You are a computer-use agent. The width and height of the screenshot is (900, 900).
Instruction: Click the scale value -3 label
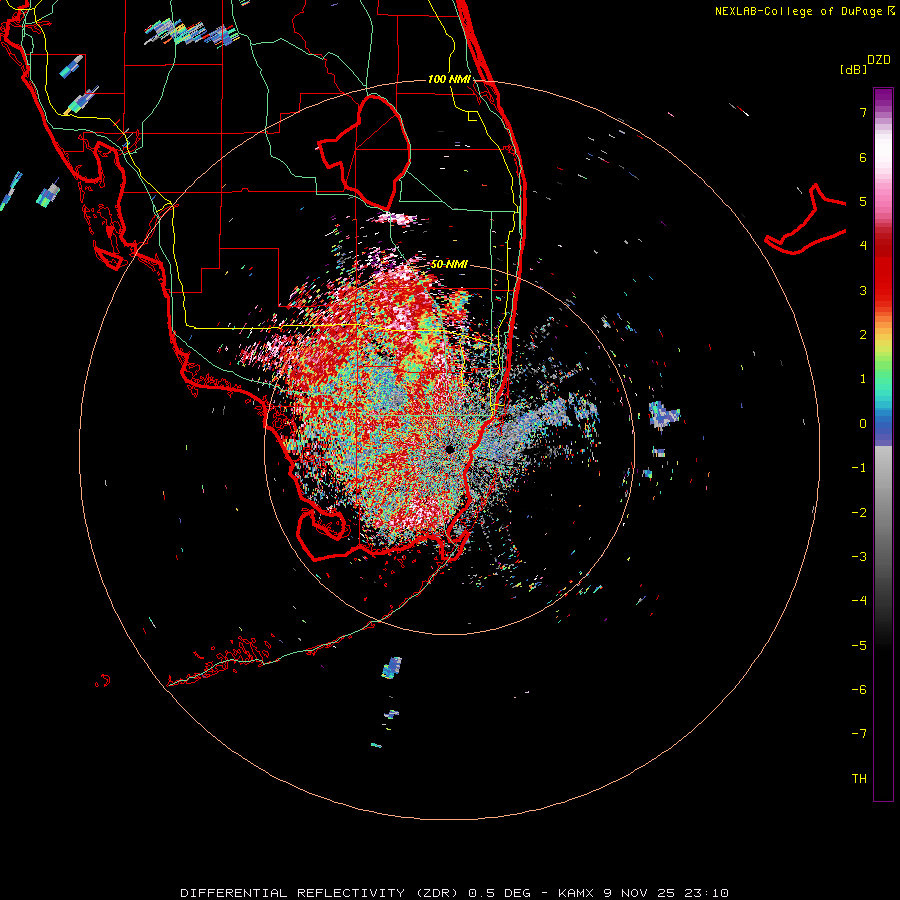(859, 557)
